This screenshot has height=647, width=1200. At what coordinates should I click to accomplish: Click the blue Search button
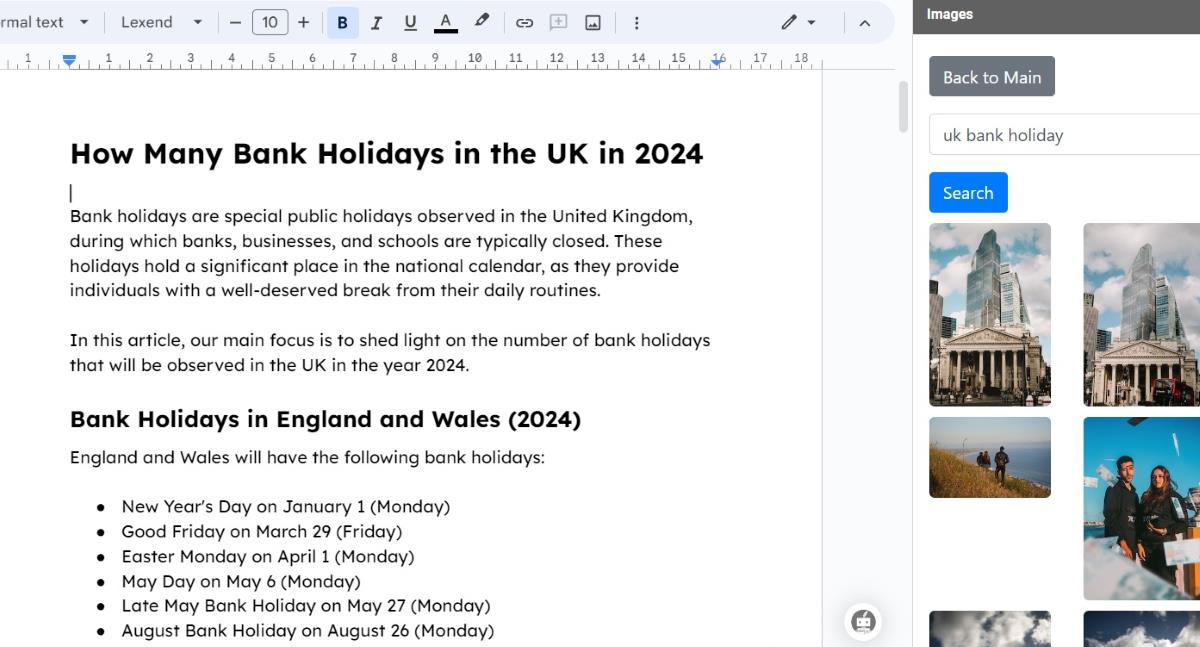[x=968, y=193]
